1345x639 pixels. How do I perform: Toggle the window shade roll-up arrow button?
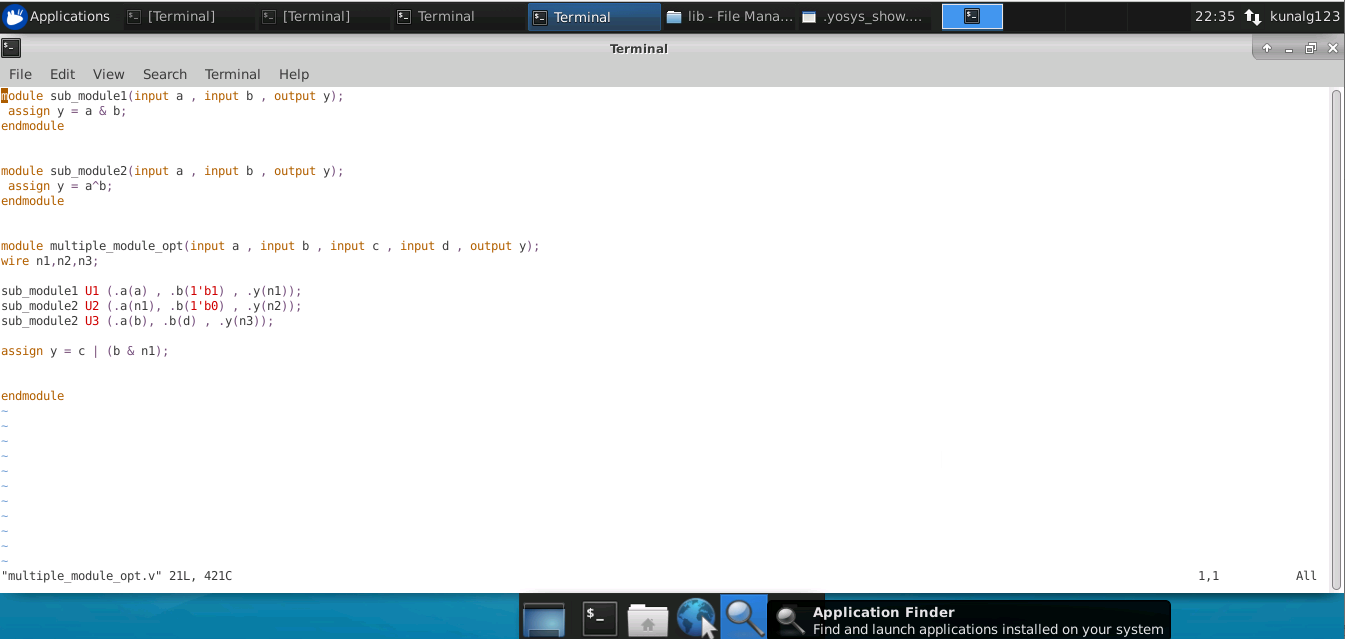coord(1266,47)
